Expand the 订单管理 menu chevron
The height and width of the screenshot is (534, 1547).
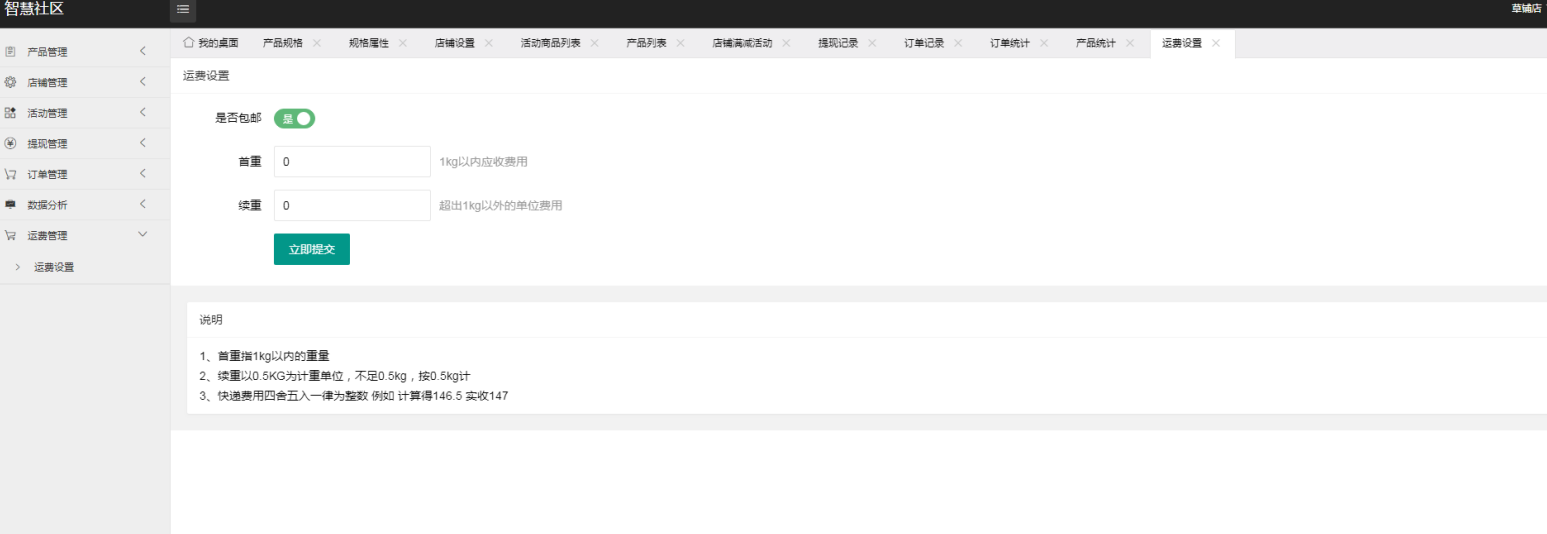[x=143, y=174]
